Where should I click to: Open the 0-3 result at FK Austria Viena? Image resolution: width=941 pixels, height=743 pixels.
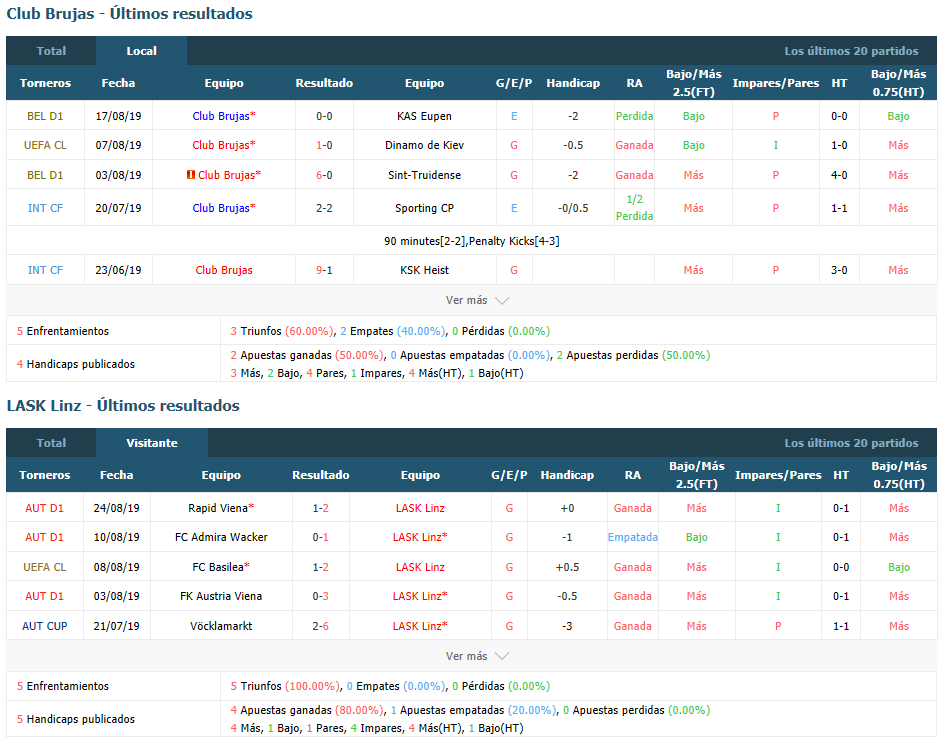320,596
